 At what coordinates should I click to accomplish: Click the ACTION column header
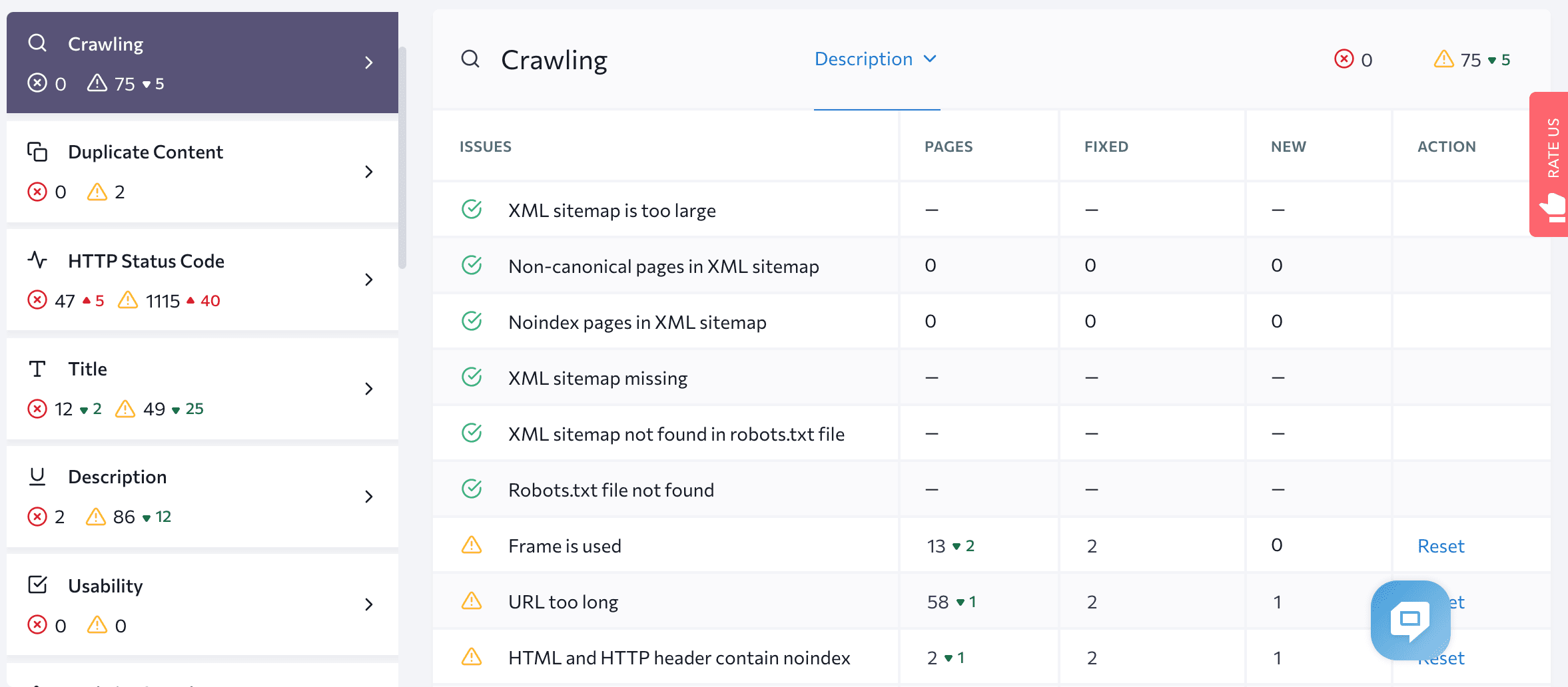click(1447, 146)
